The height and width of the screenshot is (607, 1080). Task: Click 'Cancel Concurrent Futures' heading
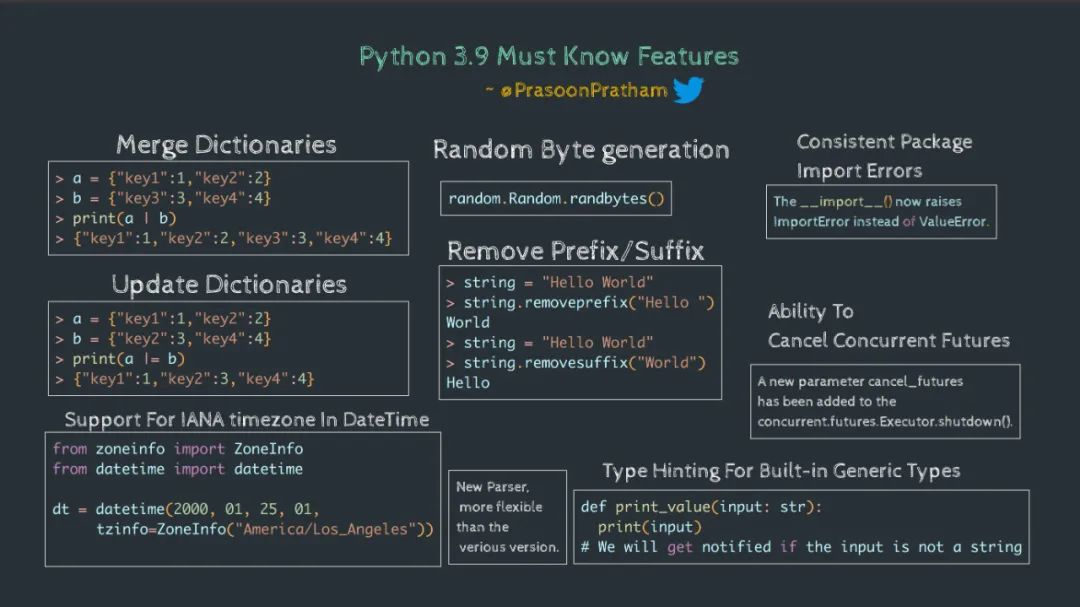[889, 340]
